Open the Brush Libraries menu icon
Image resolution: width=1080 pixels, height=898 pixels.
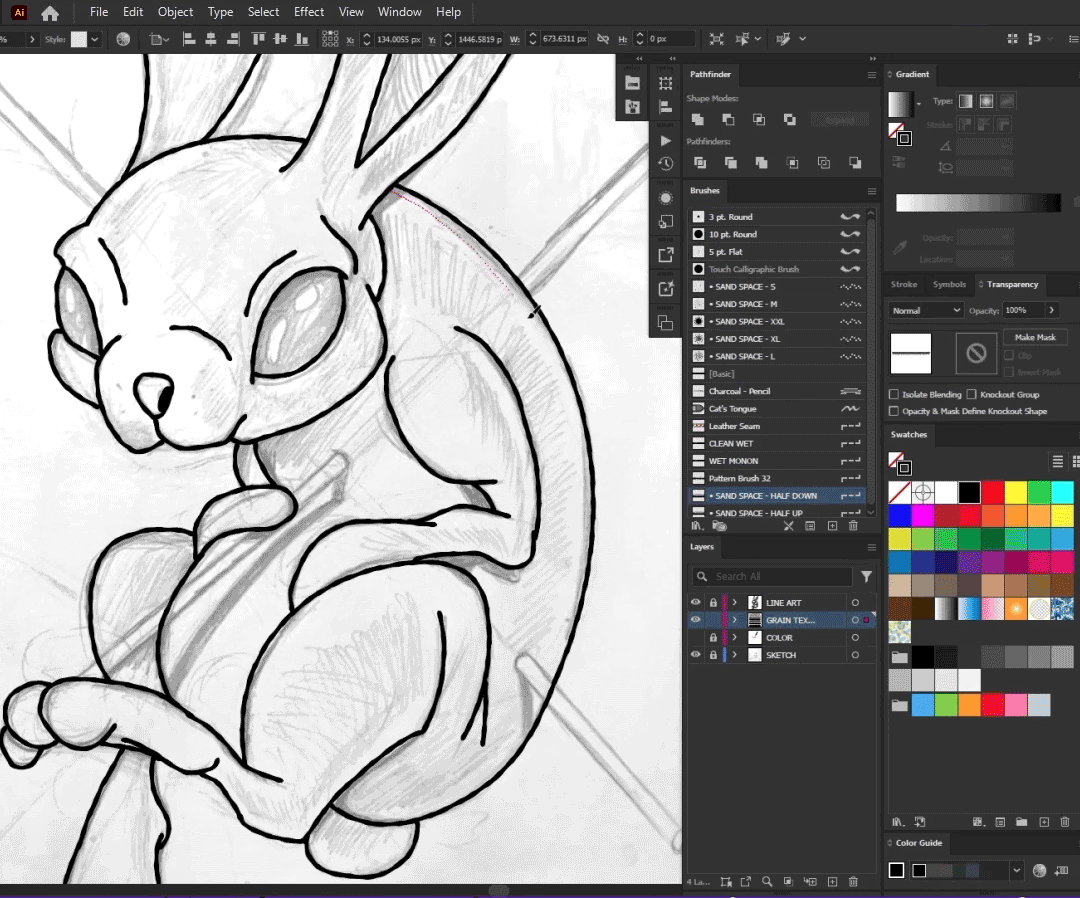pos(697,526)
